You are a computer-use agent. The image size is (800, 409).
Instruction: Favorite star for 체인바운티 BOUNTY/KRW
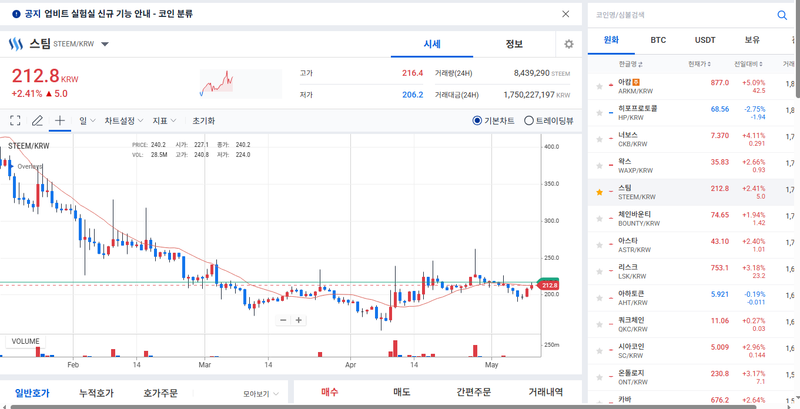(x=599, y=219)
